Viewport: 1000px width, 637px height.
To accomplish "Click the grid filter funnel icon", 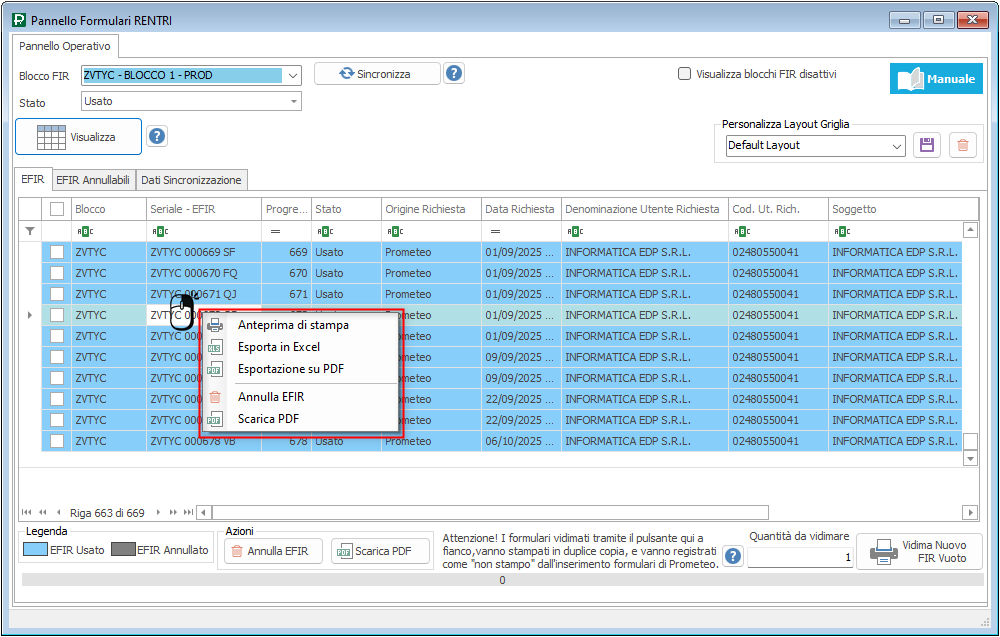I will 29,231.
